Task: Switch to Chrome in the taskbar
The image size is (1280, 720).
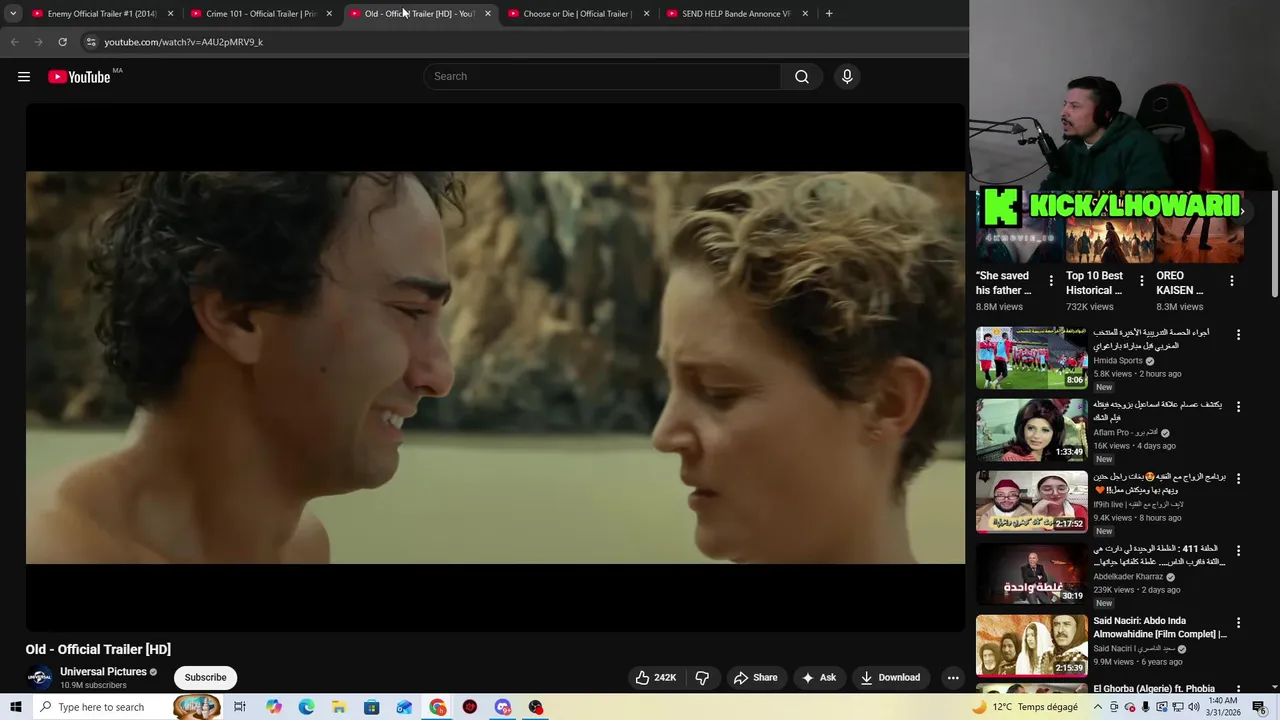Action: [x=438, y=707]
